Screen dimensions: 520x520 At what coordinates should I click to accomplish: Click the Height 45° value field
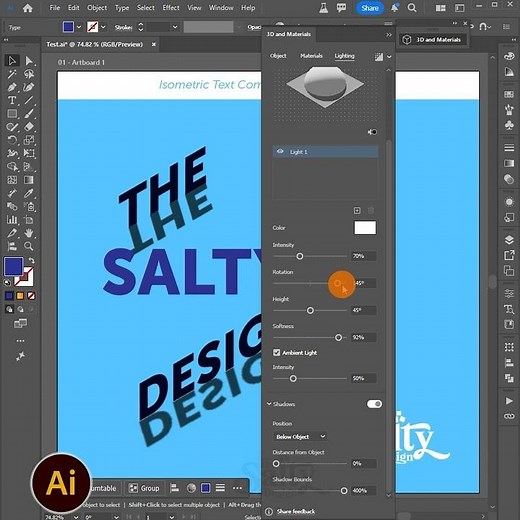[364, 310]
